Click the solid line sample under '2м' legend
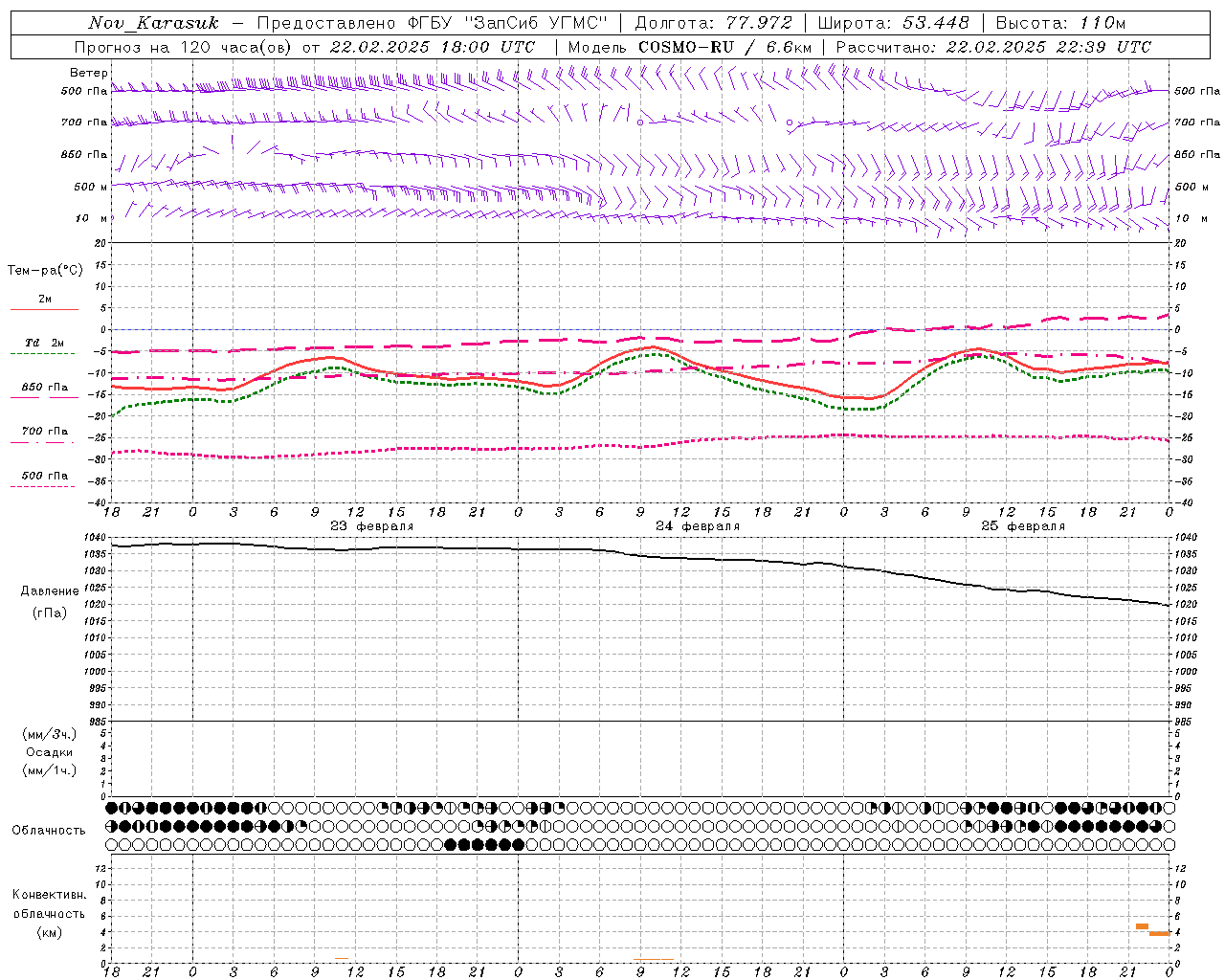Screen dimensions: 1225x980 click(x=44, y=309)
